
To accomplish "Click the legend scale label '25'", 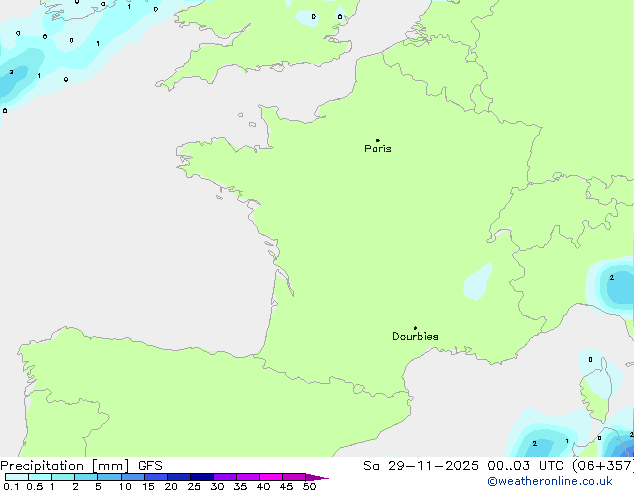I will pyautogui.click(x=194, y=486).
